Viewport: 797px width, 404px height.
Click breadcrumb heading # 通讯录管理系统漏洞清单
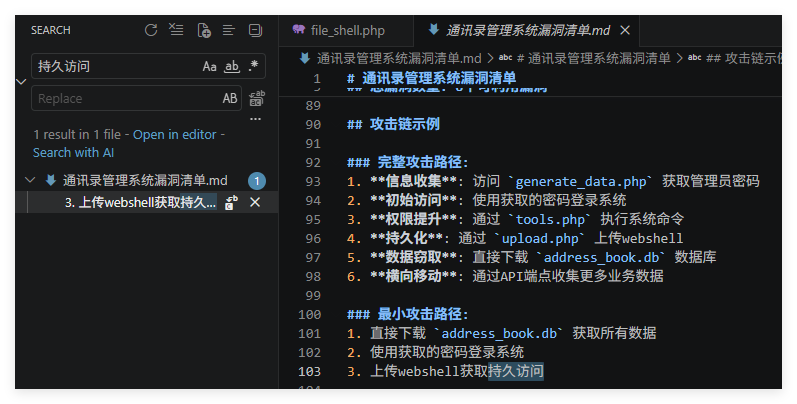[594, 58]
